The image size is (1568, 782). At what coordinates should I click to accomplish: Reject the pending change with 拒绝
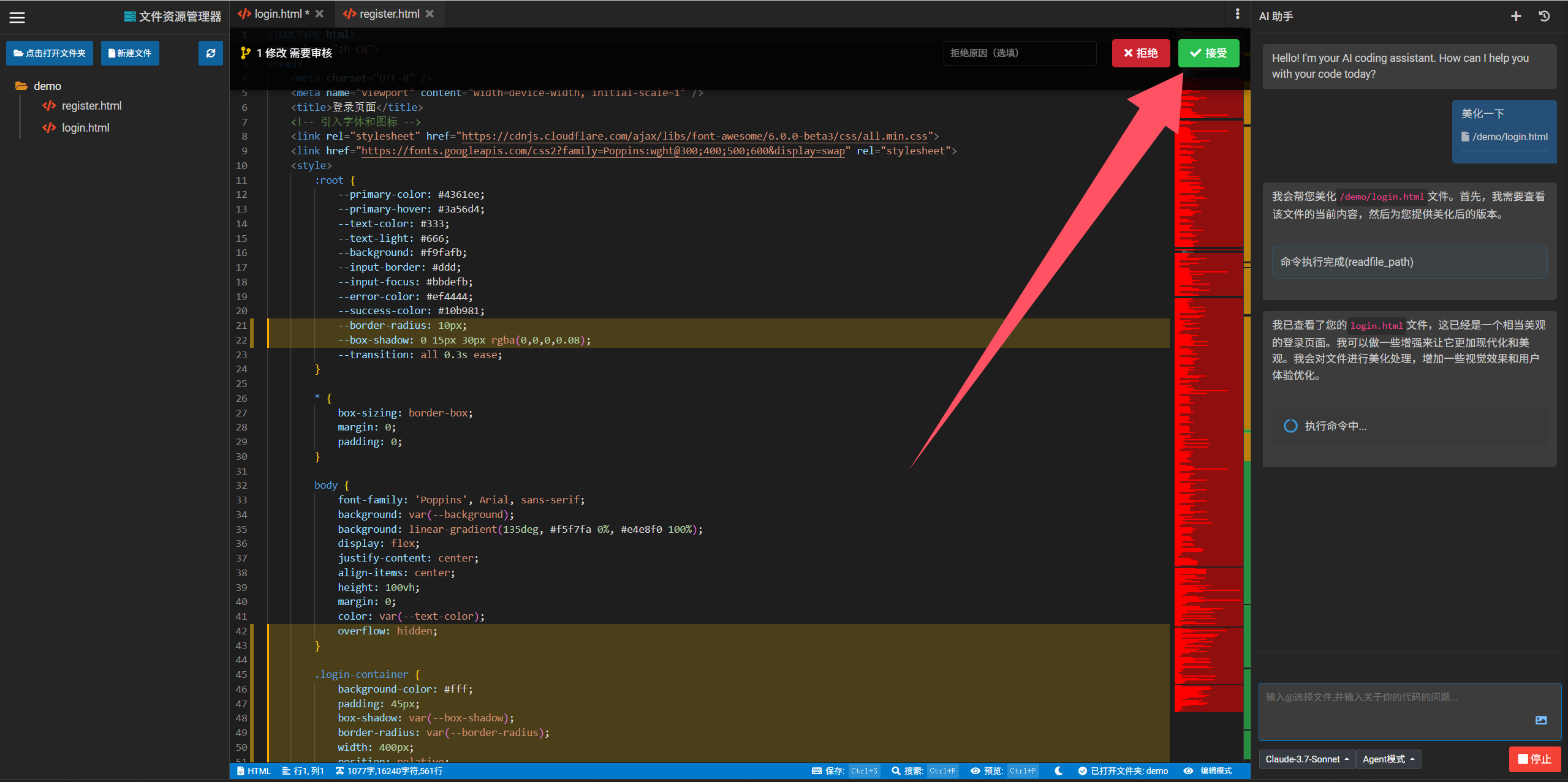tap(1141, 53)
